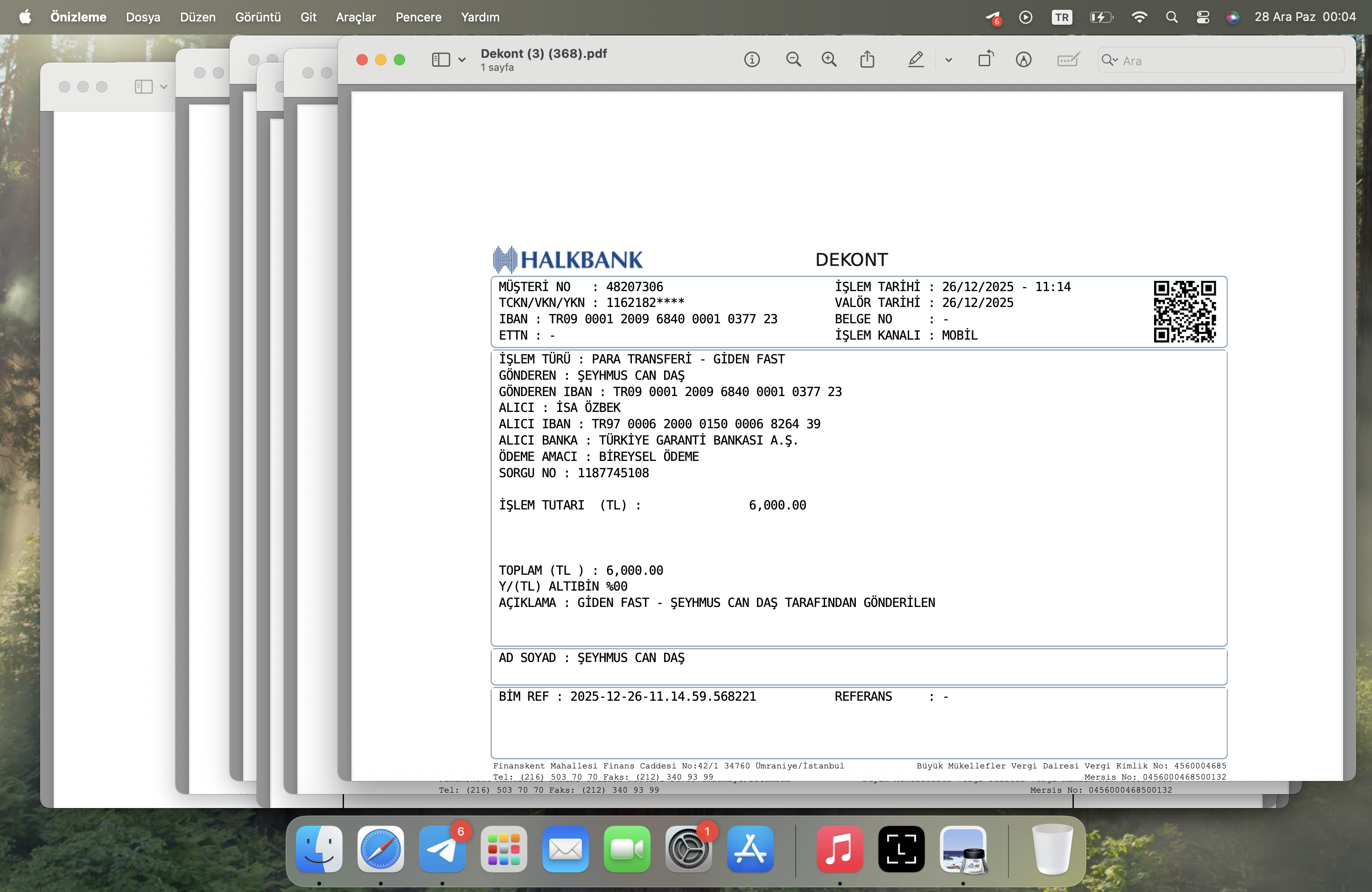The width and height of the screenshot is (1372, 892).
Task: Click the İŞLEM TUTARI amount 6,000.00
Action: coord(777,505)
